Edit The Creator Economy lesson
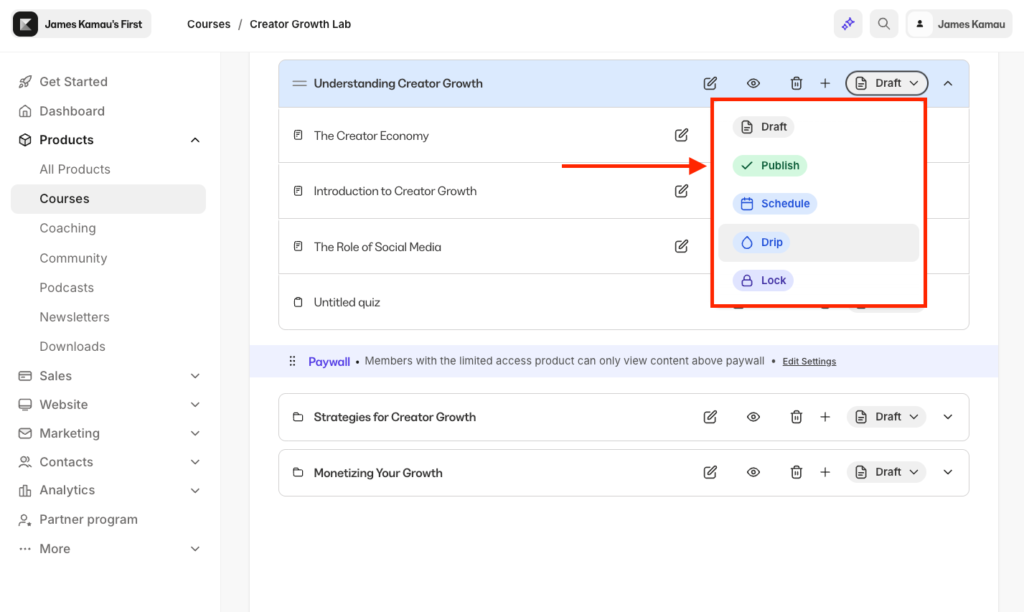This screenshot has width=1024, height=612. [681, 135]
